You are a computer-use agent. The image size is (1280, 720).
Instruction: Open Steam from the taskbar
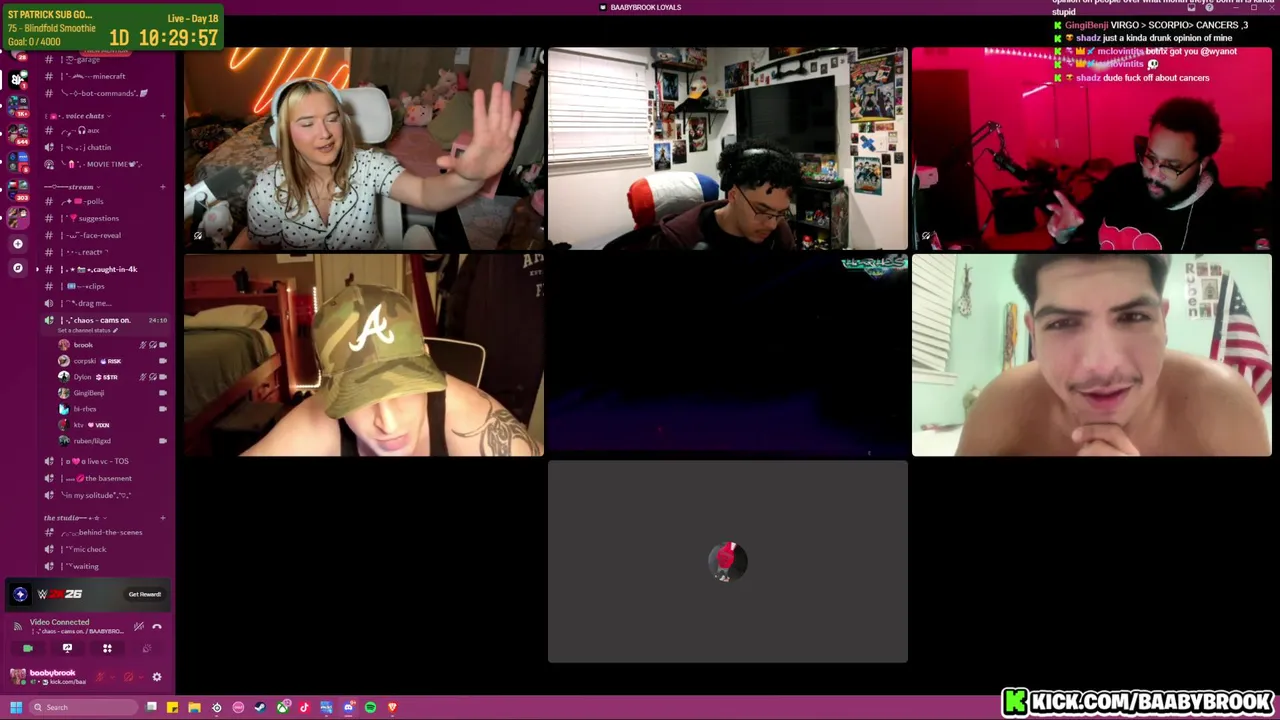260,707
